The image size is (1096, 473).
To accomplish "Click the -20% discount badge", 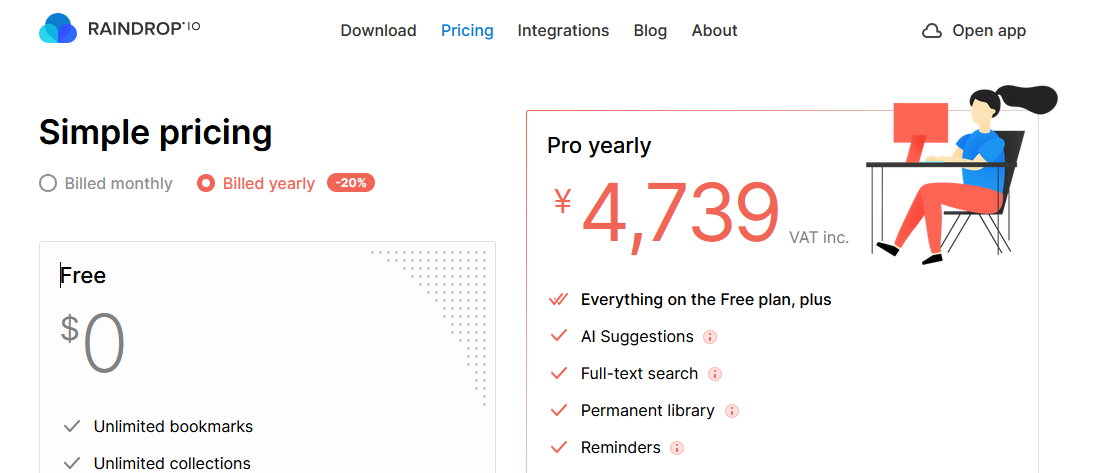I will [350, 183].
